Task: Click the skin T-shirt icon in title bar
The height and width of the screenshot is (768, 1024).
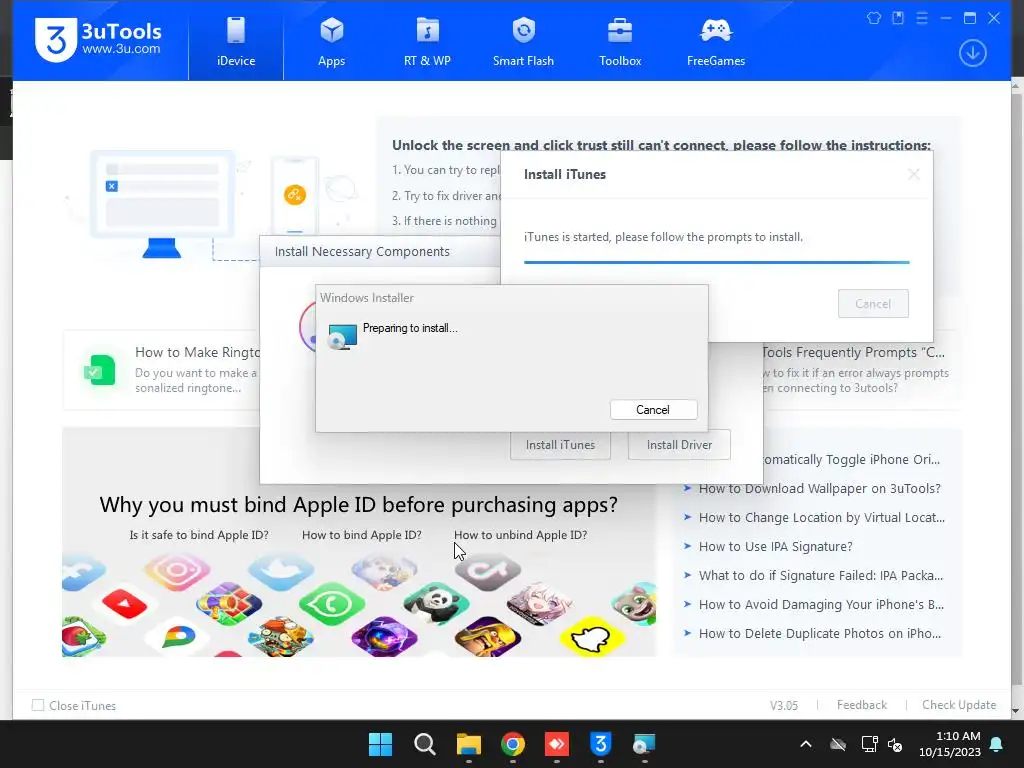Action: click(874, 18)
